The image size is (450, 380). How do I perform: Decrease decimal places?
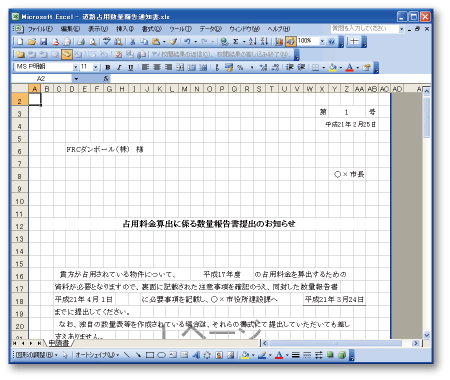pyautogui.click(x=275, y=68)
